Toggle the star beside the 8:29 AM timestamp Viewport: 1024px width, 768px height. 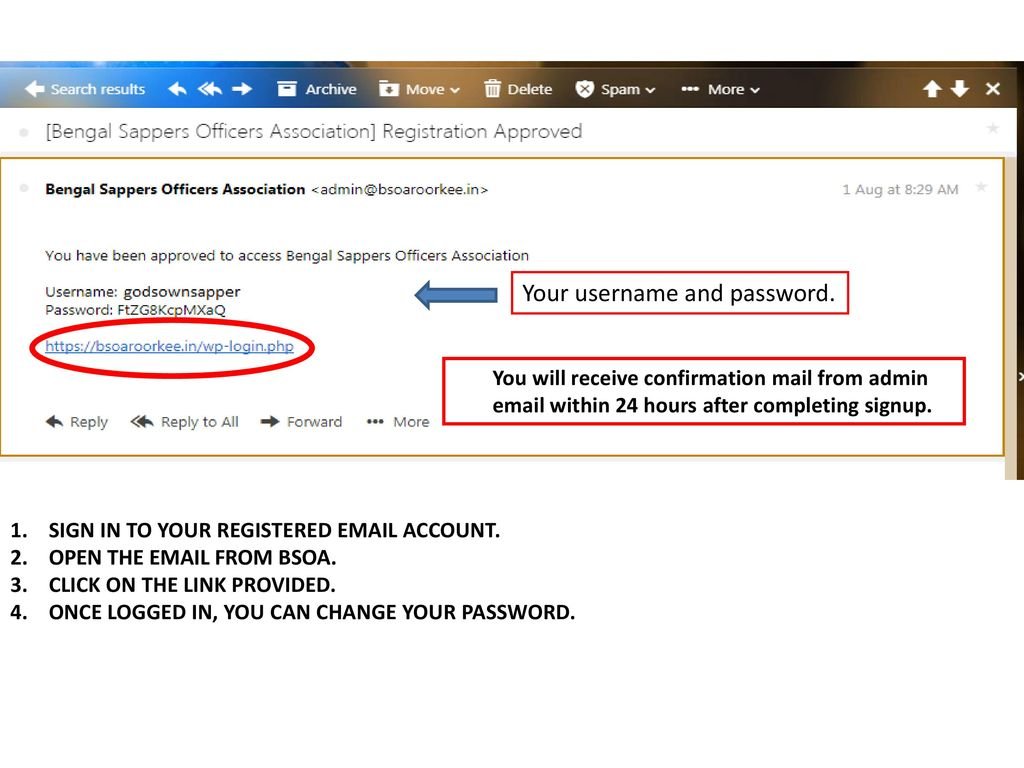tap(981, 187)
